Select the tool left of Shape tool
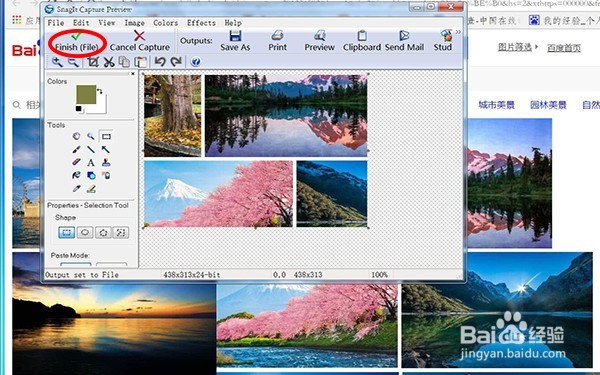Viewport: 600px width, 375px height. click(77, 175)
